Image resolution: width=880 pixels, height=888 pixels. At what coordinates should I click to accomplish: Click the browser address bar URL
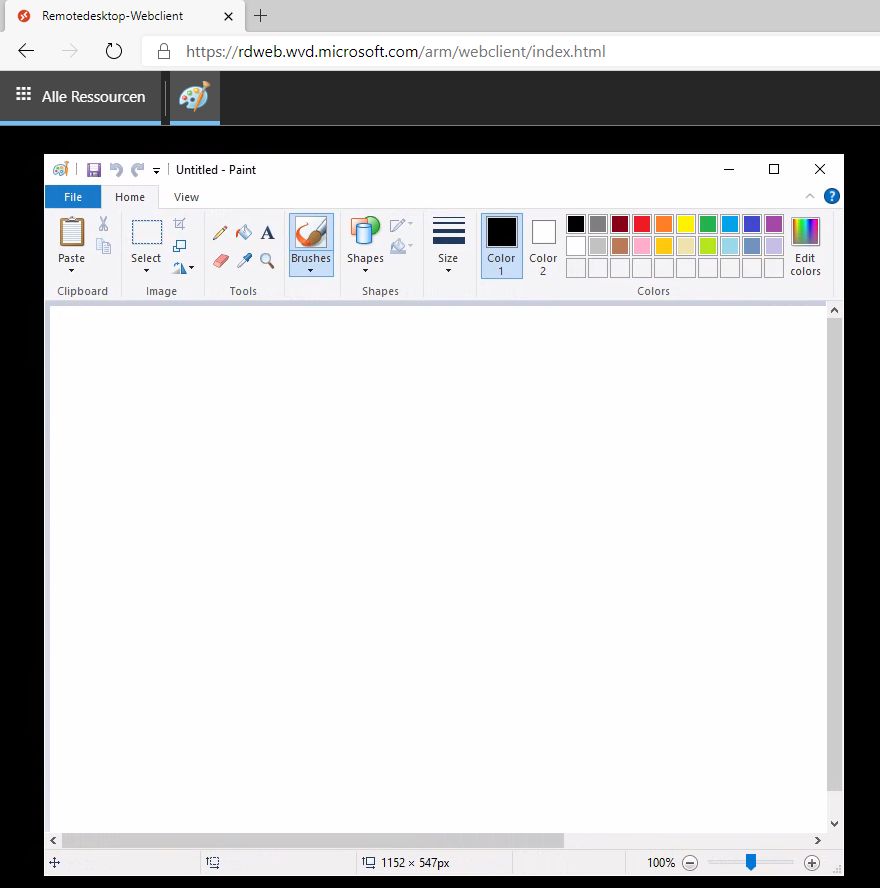tap(395, 52)
